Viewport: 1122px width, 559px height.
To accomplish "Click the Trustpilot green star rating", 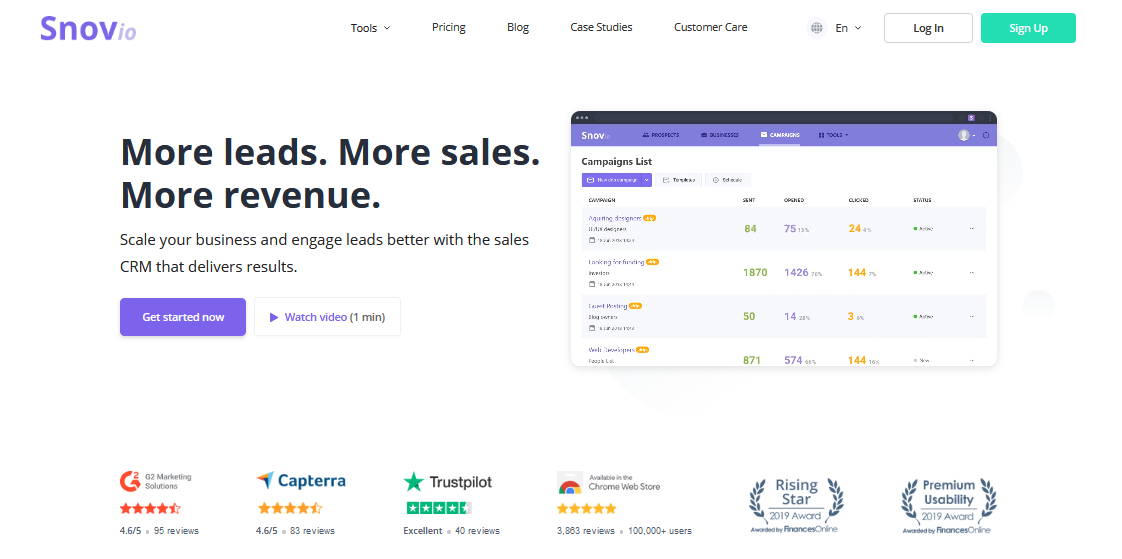I will click(x=439, y=508).
